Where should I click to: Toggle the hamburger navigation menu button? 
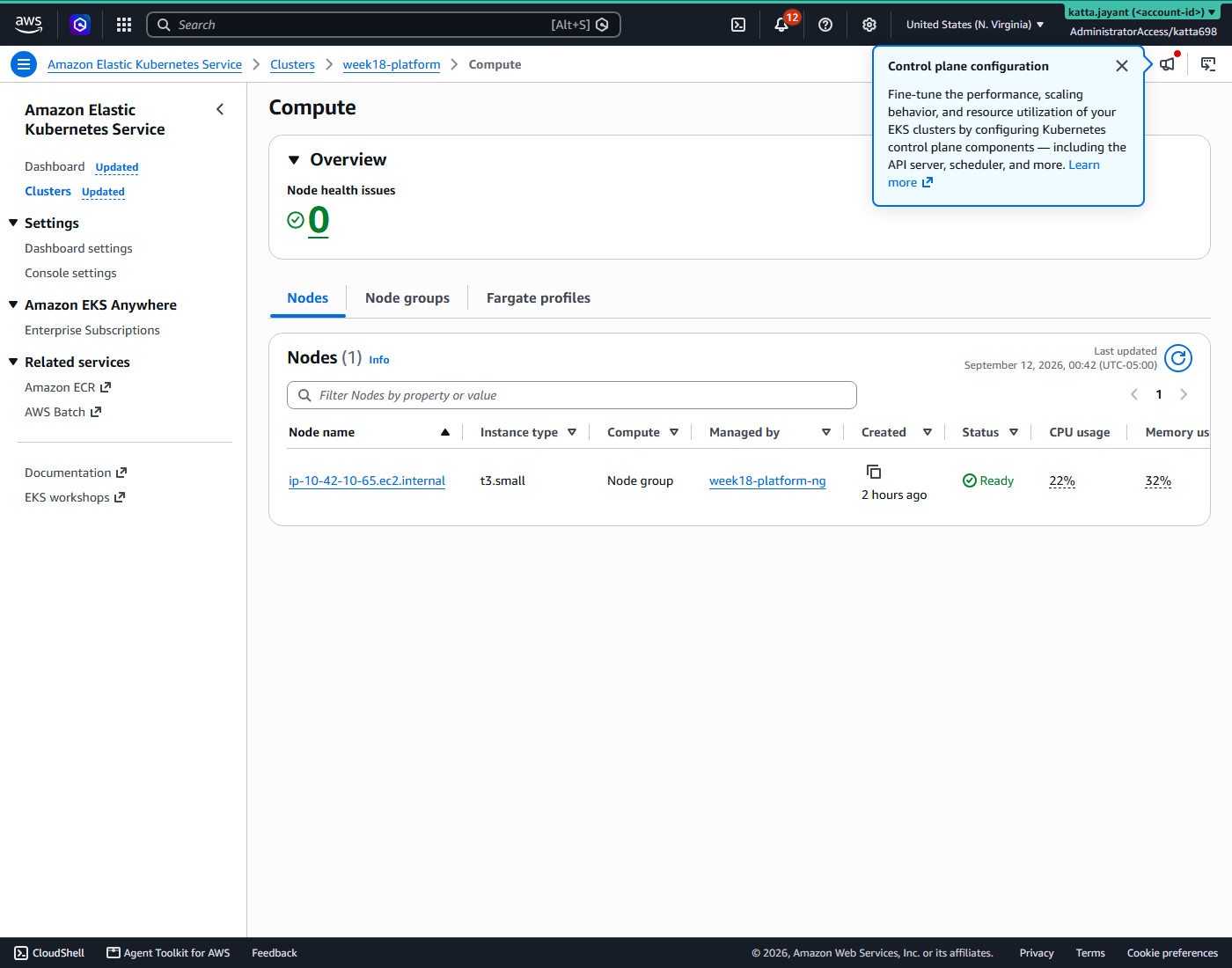[24, 64]
